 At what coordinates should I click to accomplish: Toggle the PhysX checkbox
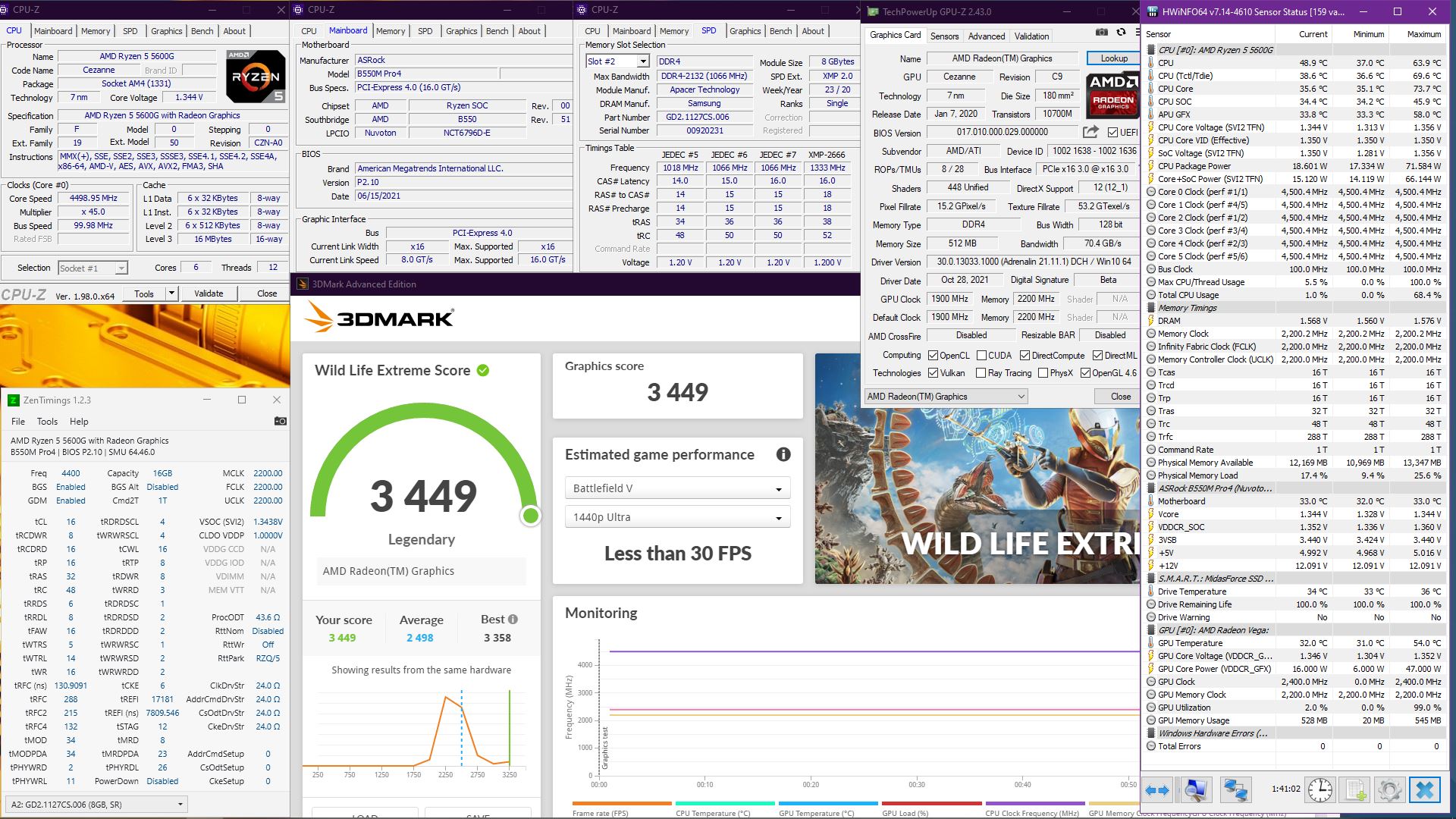pos(1043,373)
